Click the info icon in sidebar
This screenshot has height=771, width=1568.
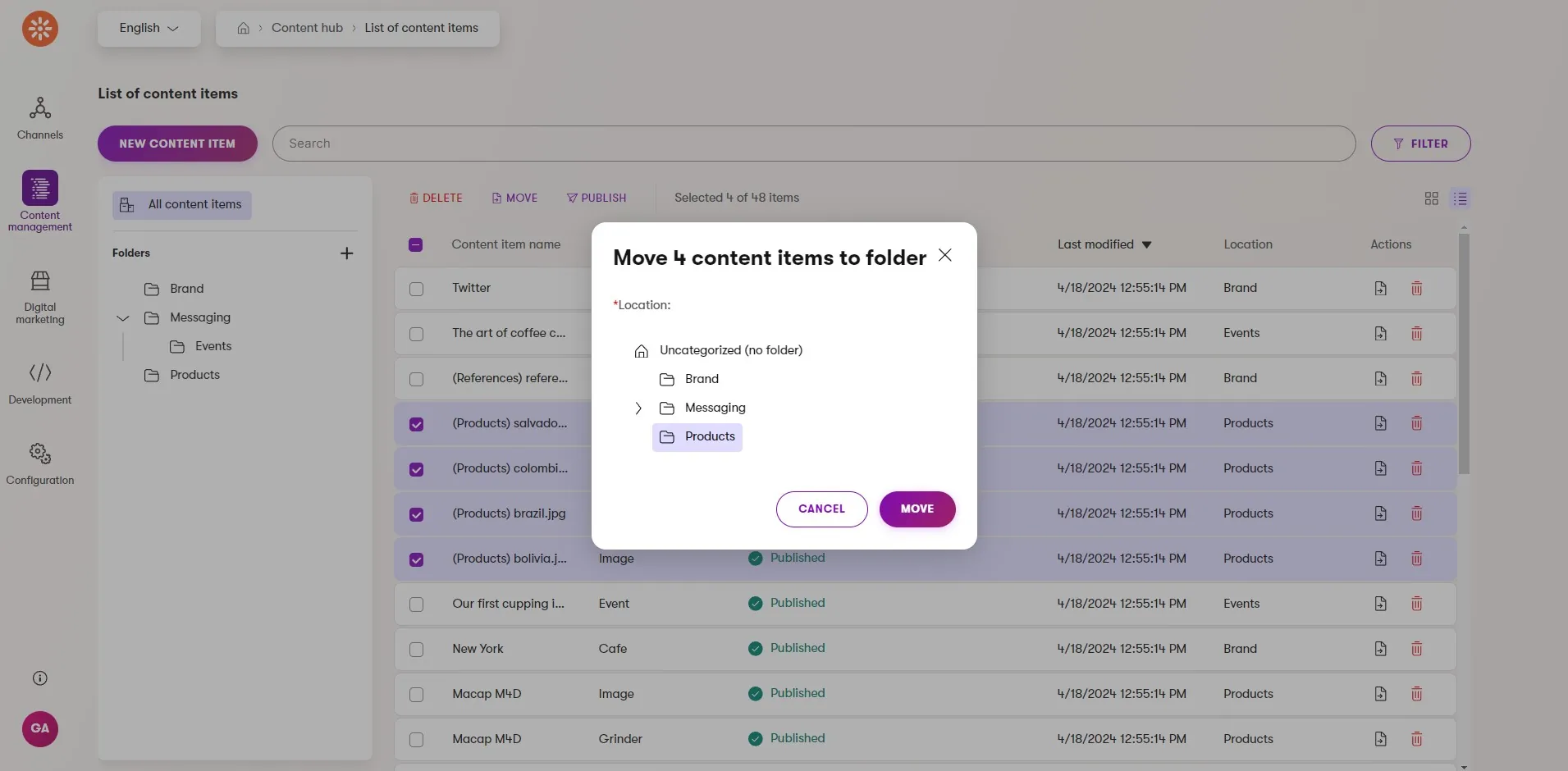pos(39,678)
